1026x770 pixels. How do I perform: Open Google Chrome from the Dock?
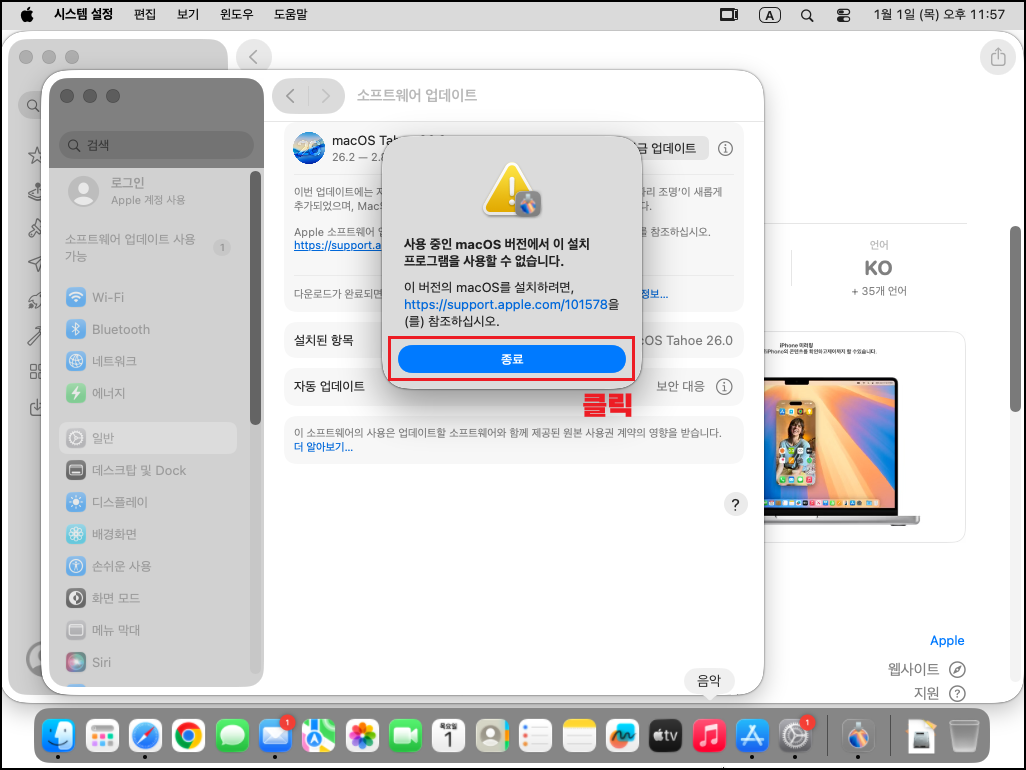point(188,736)
